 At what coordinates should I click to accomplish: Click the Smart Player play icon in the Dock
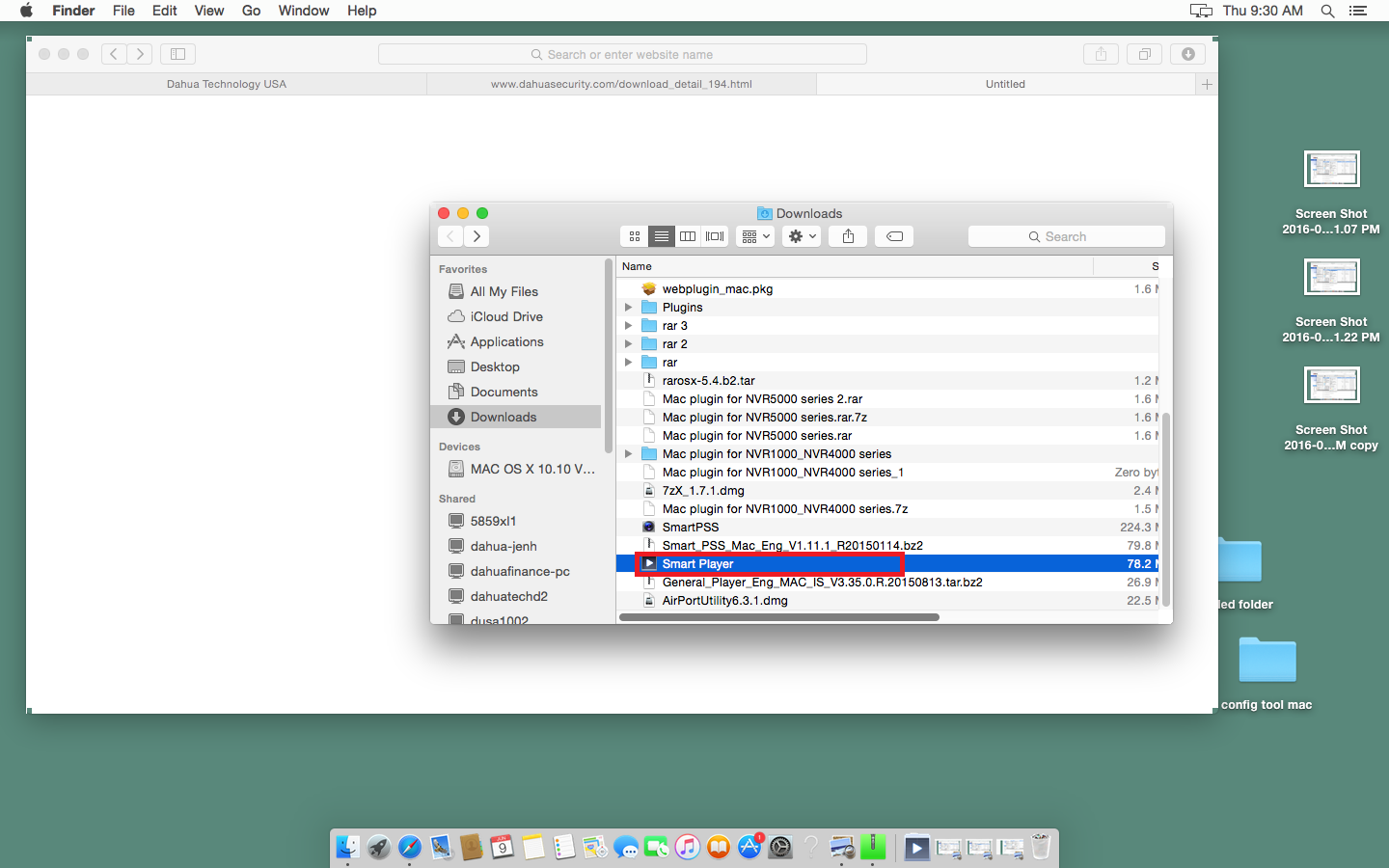click(917, 847)
